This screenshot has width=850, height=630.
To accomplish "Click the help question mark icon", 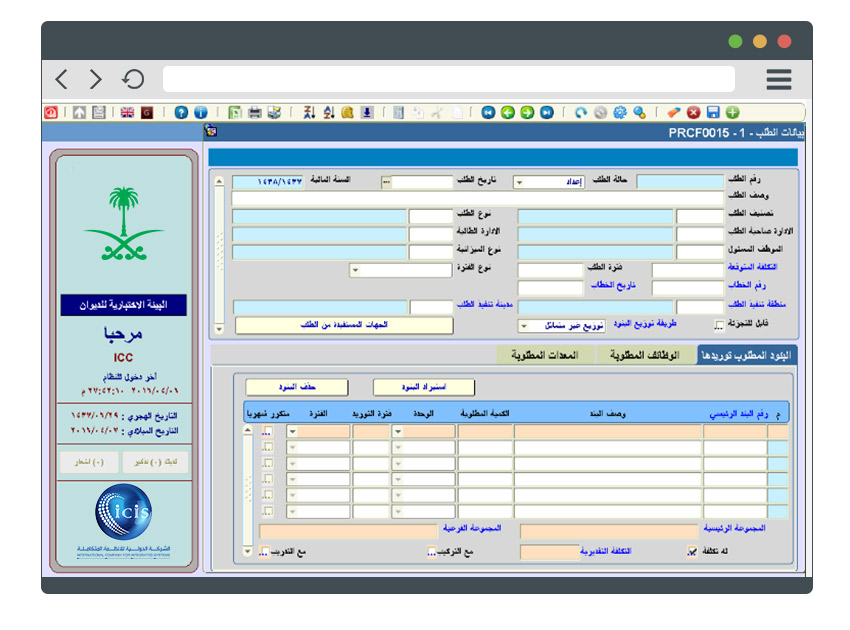I will coord(180,112).
